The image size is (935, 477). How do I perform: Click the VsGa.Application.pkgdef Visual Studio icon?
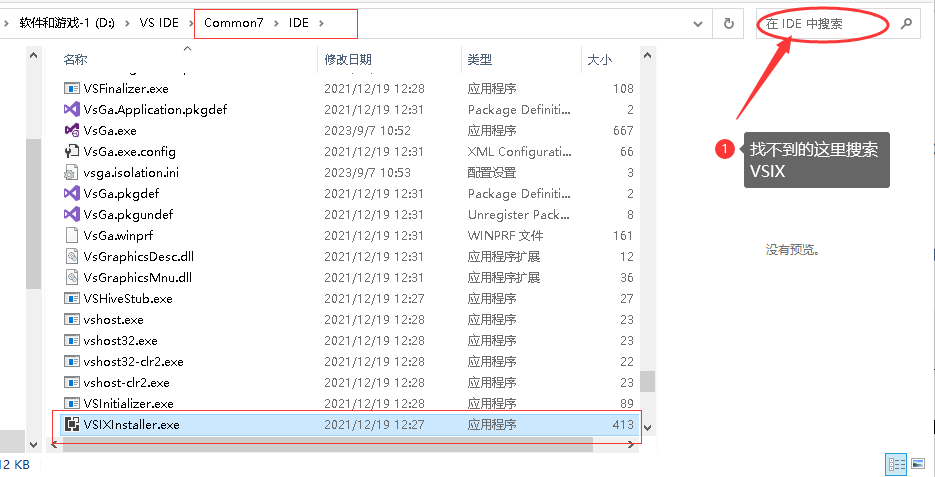pyautogui.click(x=72, y=110)
